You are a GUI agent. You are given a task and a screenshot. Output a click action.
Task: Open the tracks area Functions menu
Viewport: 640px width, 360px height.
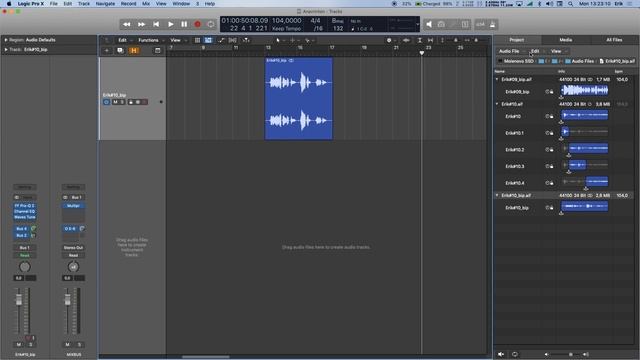pos(148,40)
